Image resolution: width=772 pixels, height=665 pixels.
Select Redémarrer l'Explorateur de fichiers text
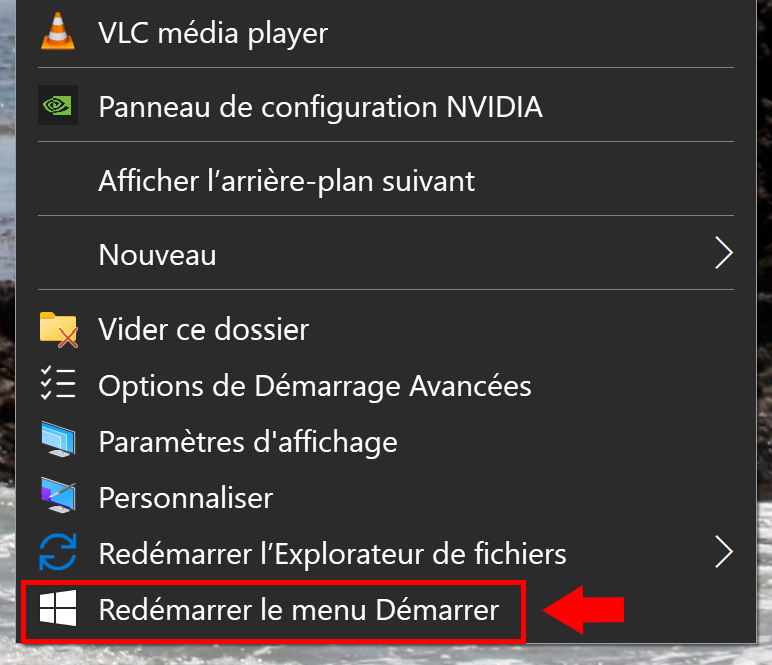(332, 554)
